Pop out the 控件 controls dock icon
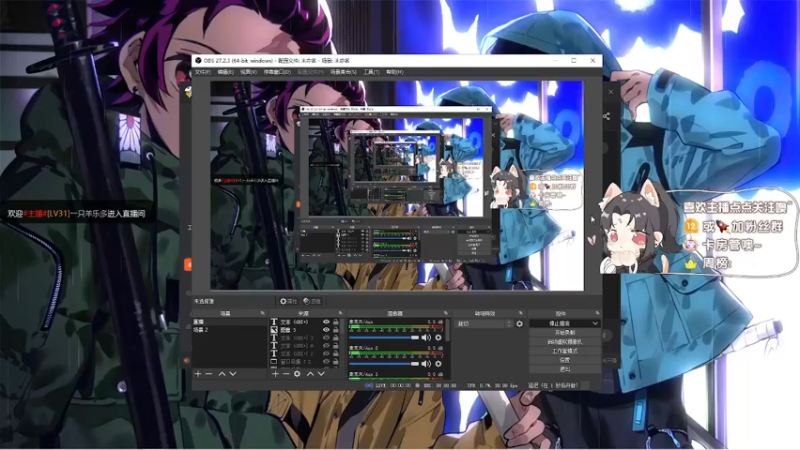 (x=596, y=313)
